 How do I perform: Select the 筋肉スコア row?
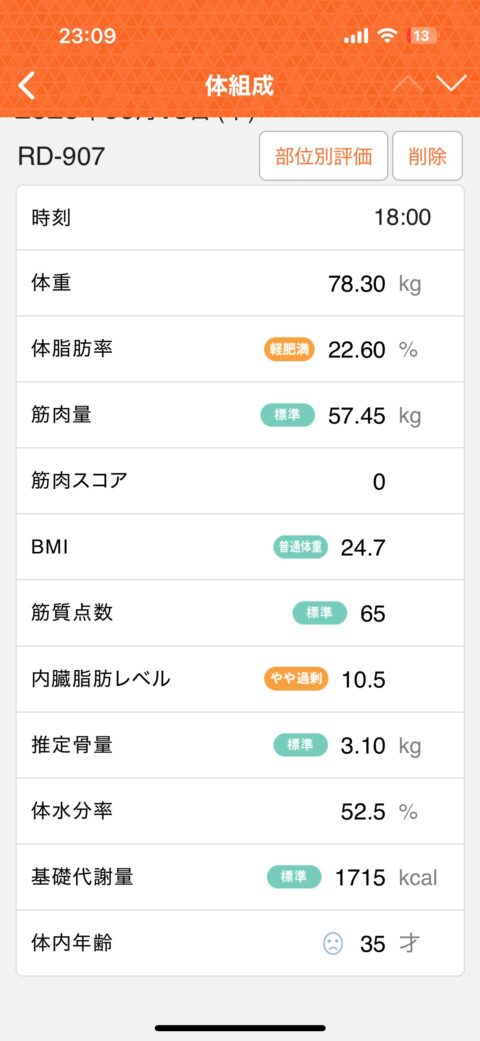240,481
